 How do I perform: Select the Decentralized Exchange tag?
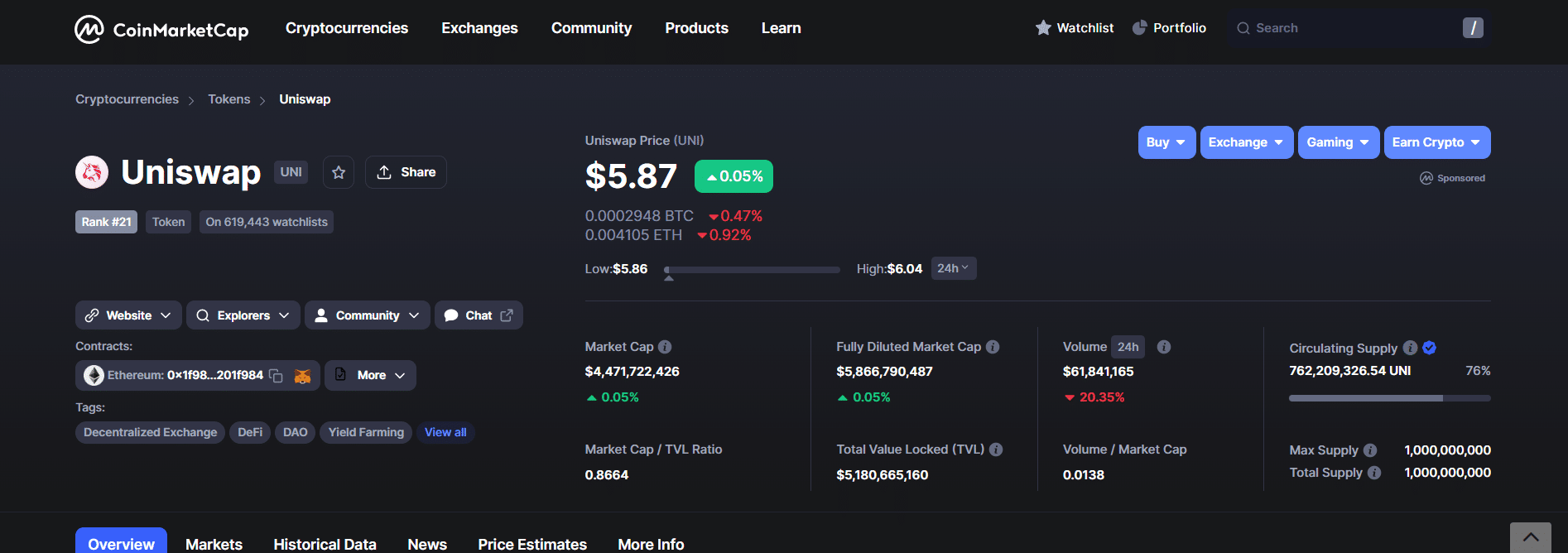(150, 432)
